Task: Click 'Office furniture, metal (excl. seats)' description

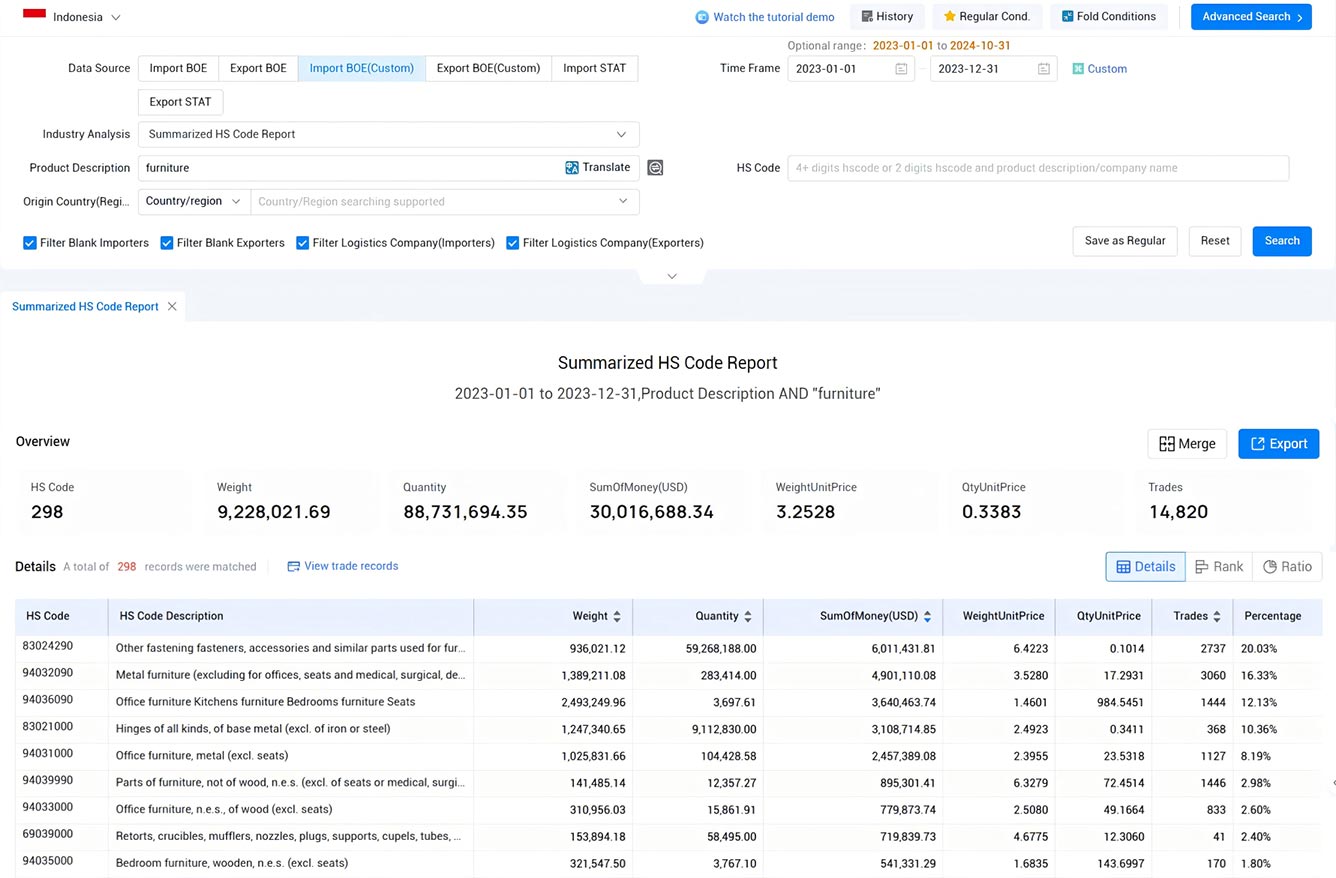Action: 202,756
